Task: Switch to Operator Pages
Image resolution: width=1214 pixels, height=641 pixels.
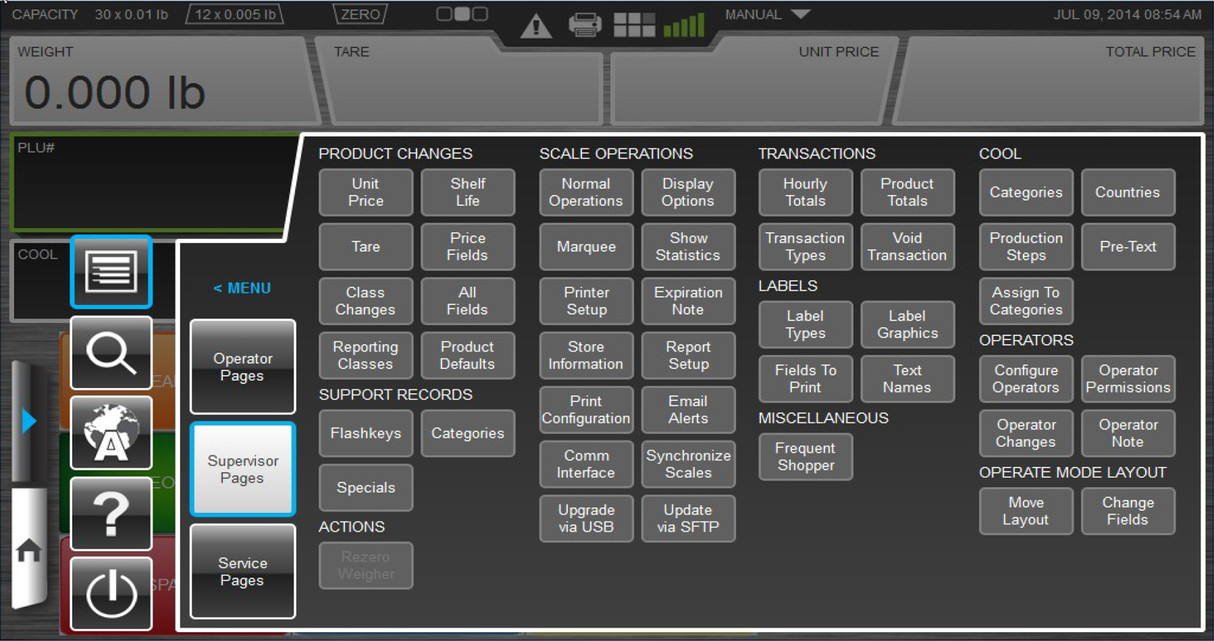Action: 242,366
